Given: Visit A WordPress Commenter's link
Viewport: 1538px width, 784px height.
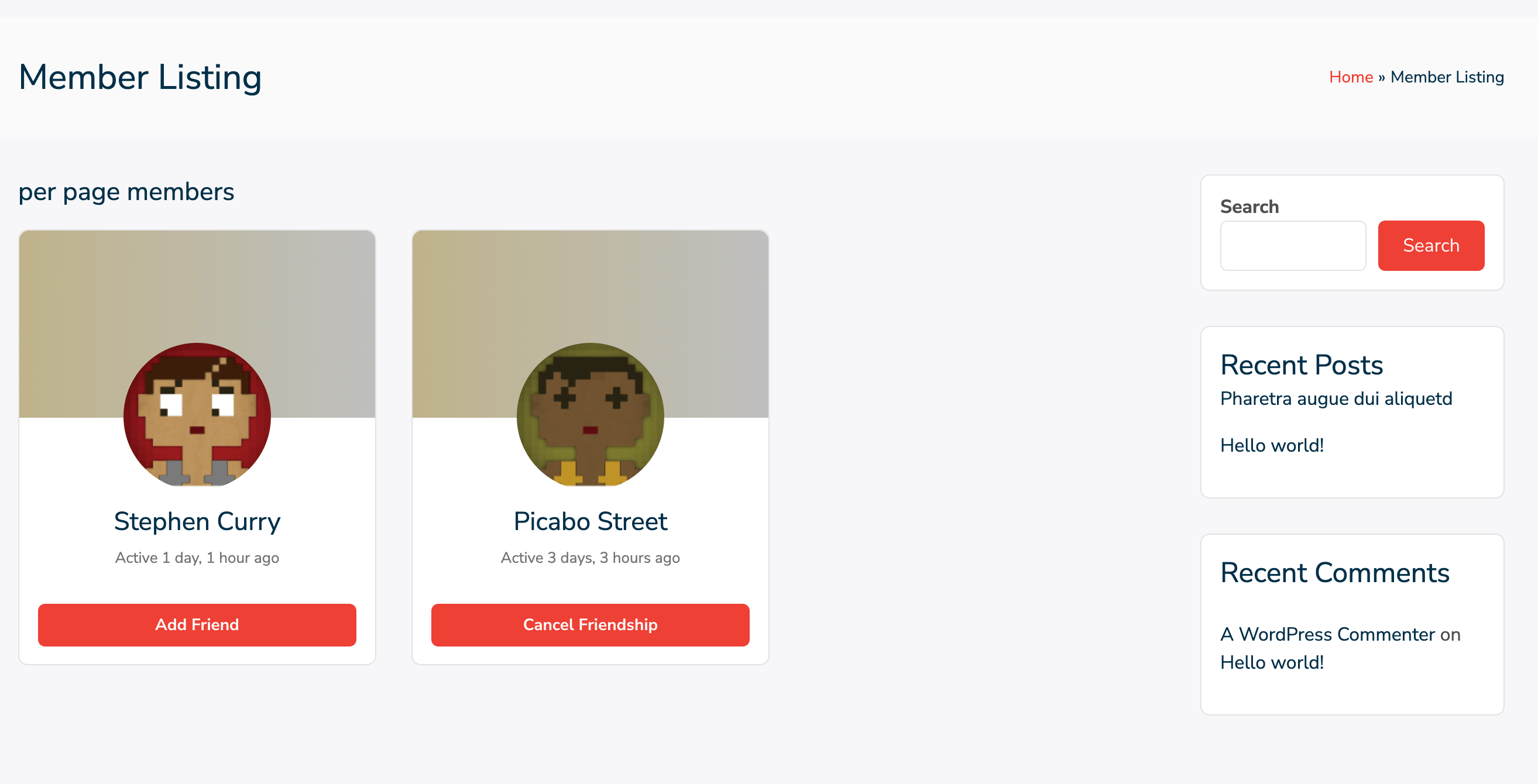Looking at the screenshot, I should click(1327, 634).
